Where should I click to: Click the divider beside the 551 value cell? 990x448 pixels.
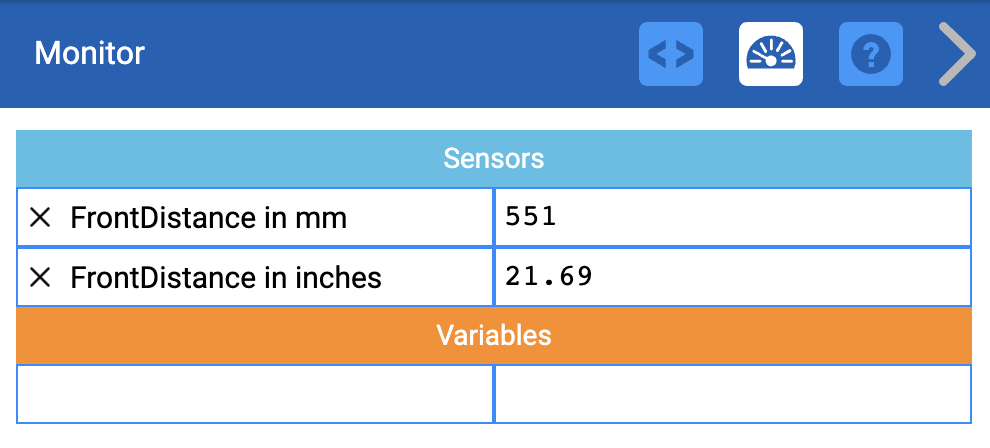[494, 217]
